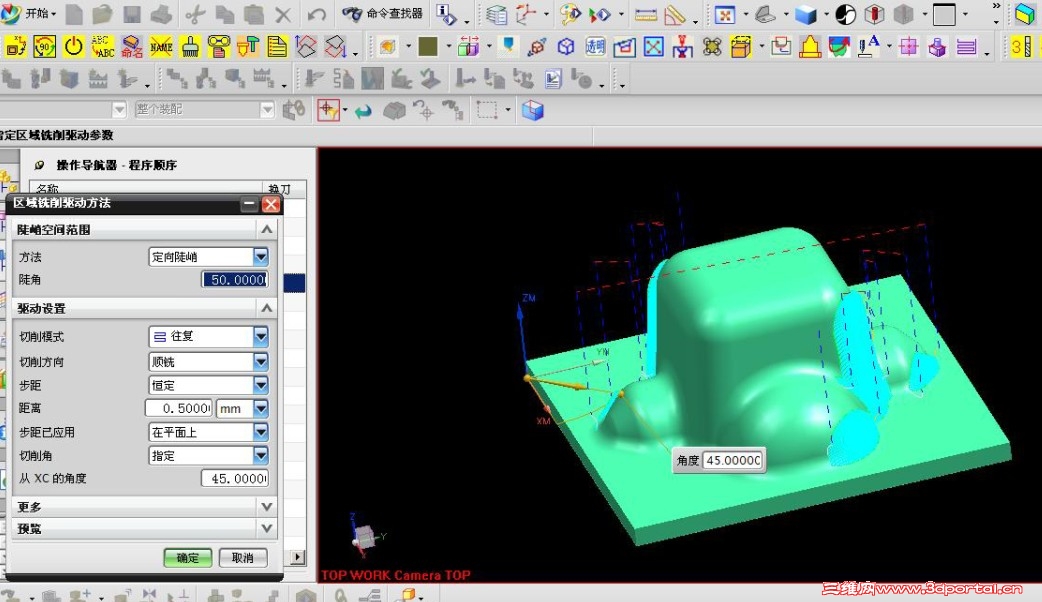The width and height of the screenshot is (1042, 602).
Task: Click the pink crosshair square icon
Action: pos(908,47)
